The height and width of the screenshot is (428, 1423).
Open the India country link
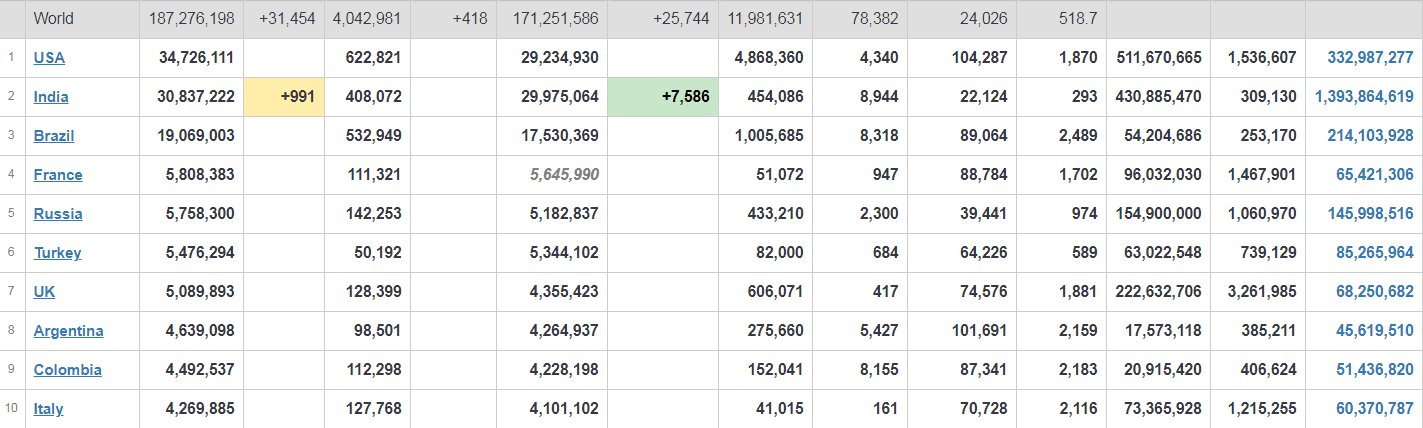pos(51,97)
